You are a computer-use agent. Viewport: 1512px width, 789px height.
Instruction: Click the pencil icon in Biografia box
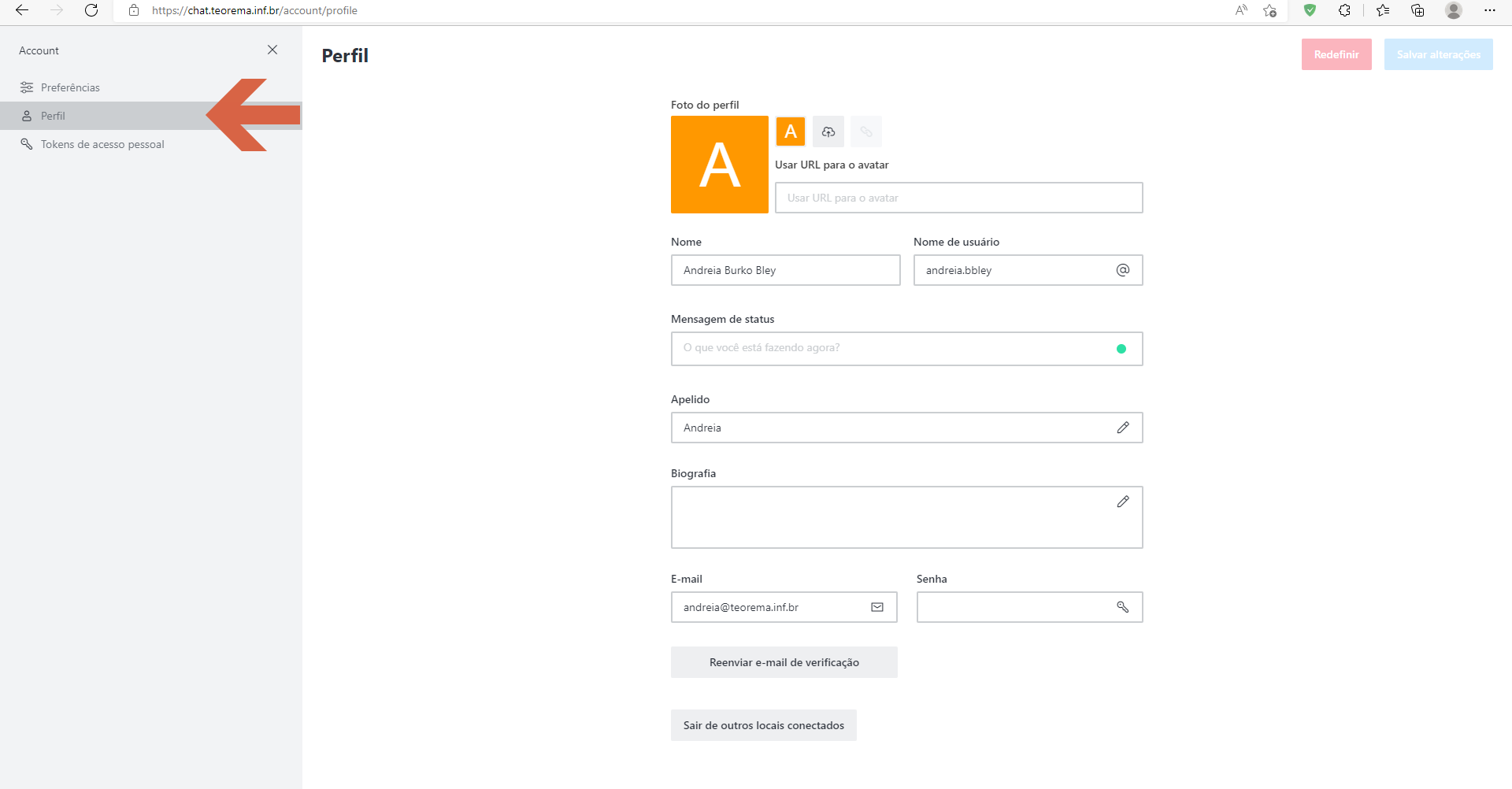(x=1123, y=502)
